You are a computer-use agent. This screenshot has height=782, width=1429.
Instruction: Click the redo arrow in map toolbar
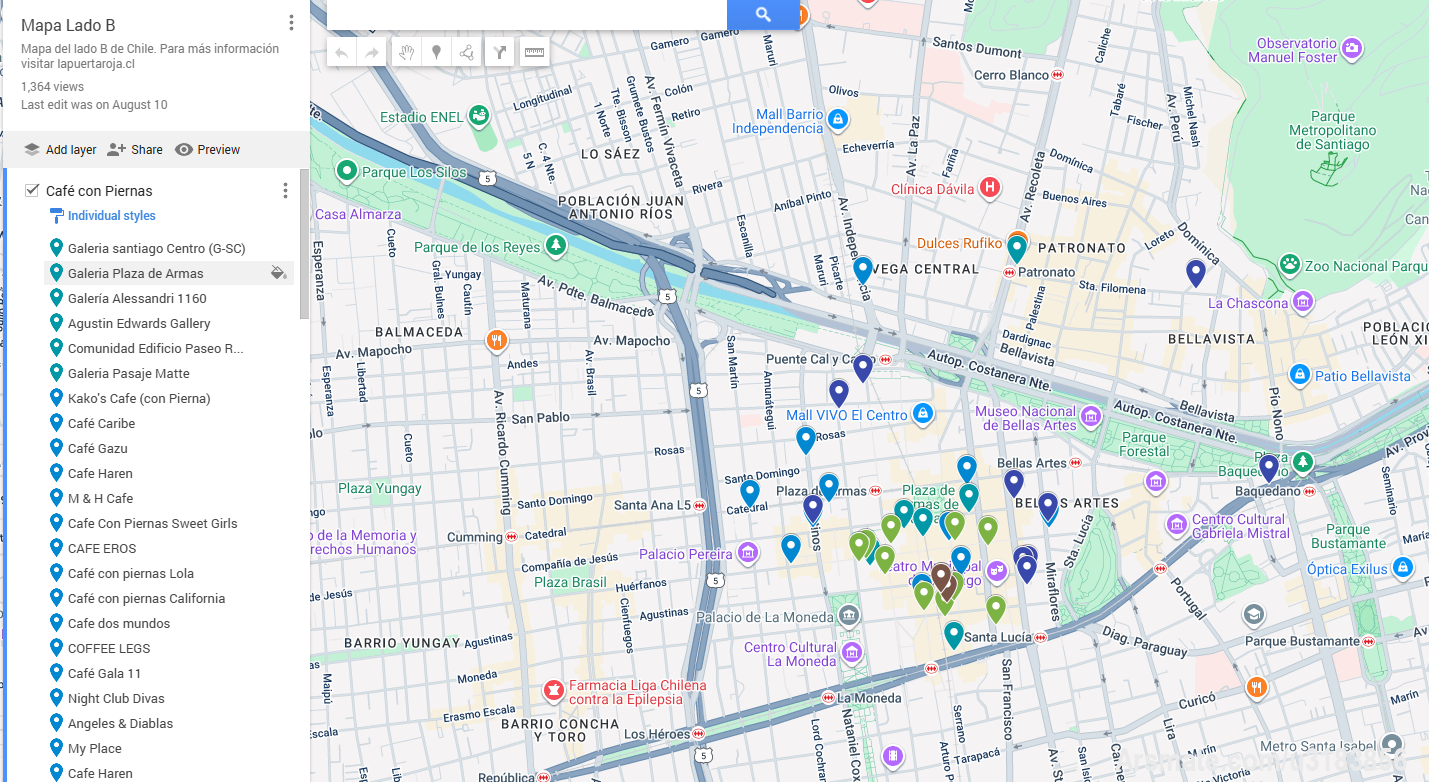372,53
